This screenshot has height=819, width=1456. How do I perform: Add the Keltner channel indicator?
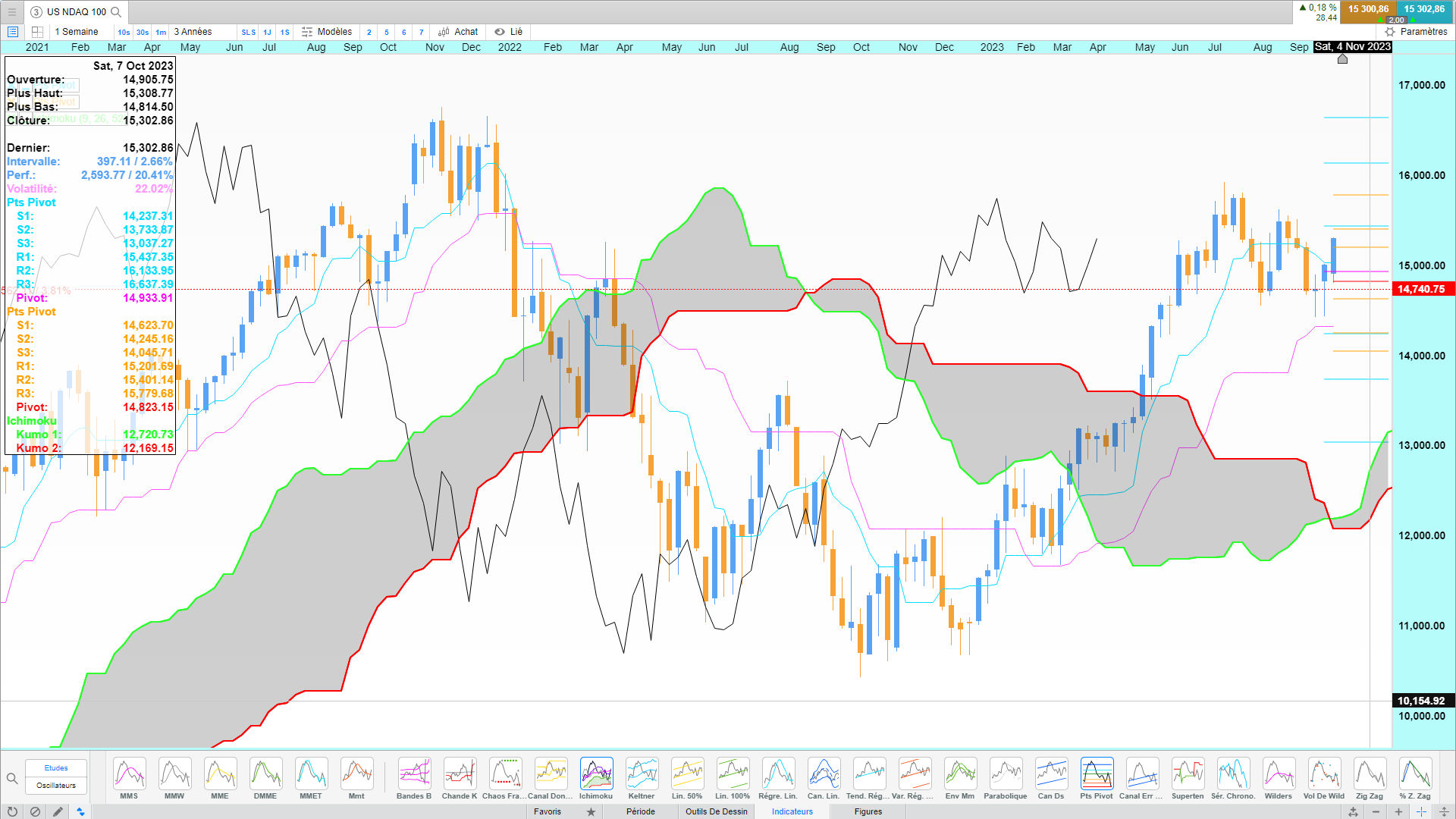pos(642,773)
